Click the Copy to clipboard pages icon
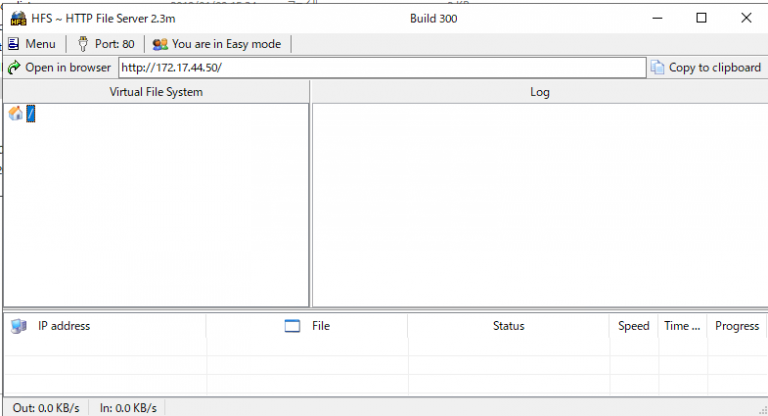The width and height of the screenshot is (768, 416). [x=657, y=68]
